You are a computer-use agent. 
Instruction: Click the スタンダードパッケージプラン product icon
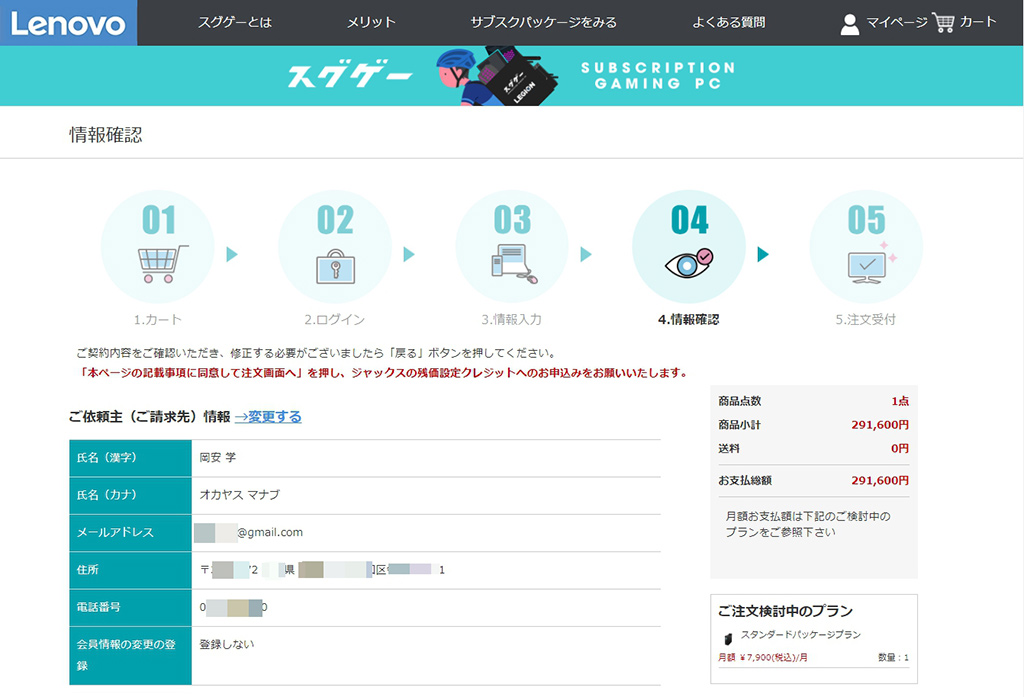[728, 638]
